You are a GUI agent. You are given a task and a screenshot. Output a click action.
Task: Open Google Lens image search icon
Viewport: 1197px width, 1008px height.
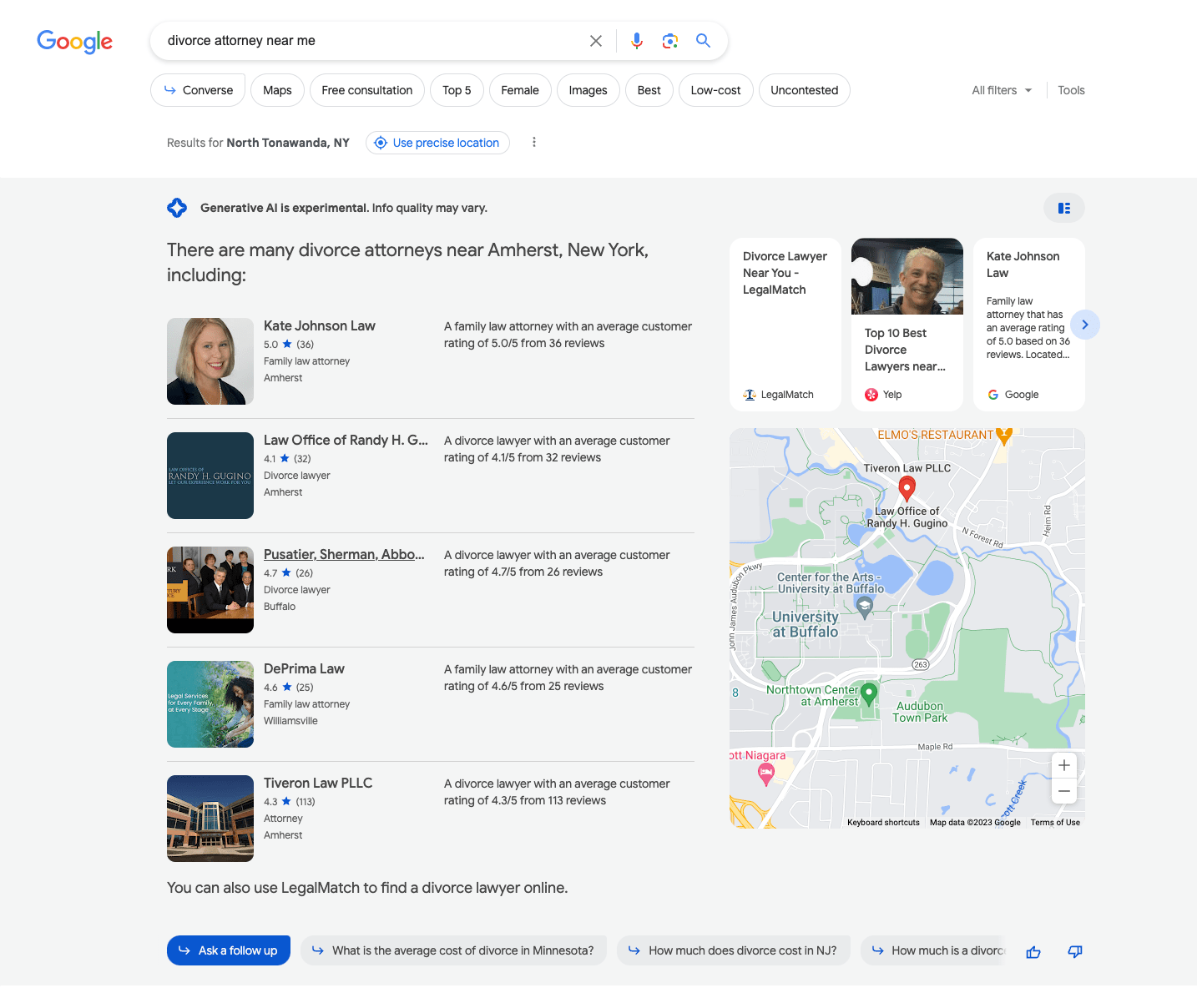click(x=669, y=41)
